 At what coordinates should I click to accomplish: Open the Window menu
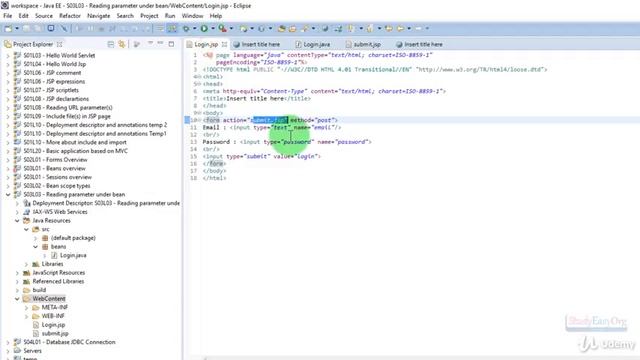[x=192, y=16]
